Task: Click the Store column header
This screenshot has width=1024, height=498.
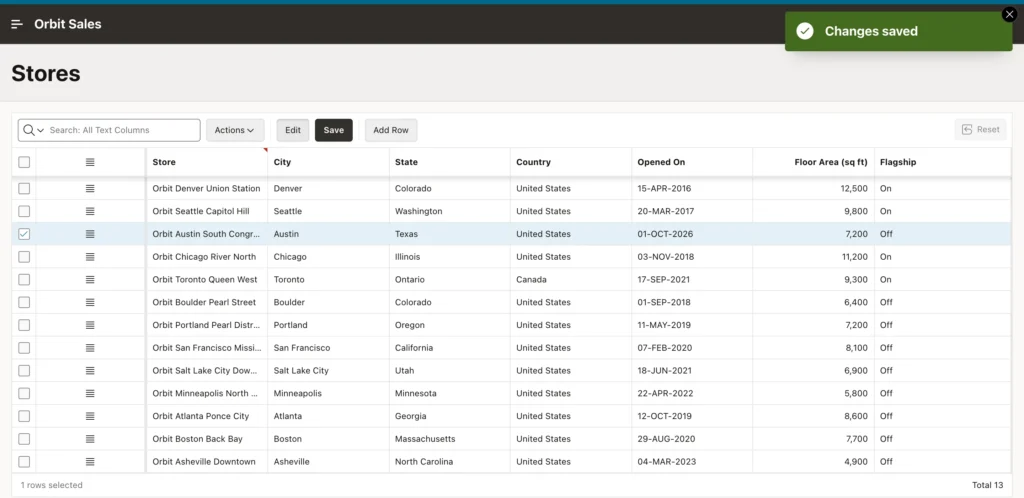Action: pyautogui.click(x=207, y=162)
